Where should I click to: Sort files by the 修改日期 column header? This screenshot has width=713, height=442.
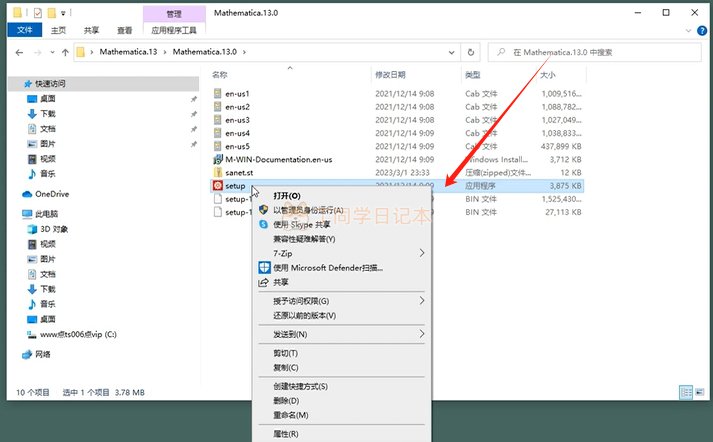point(390,75)
